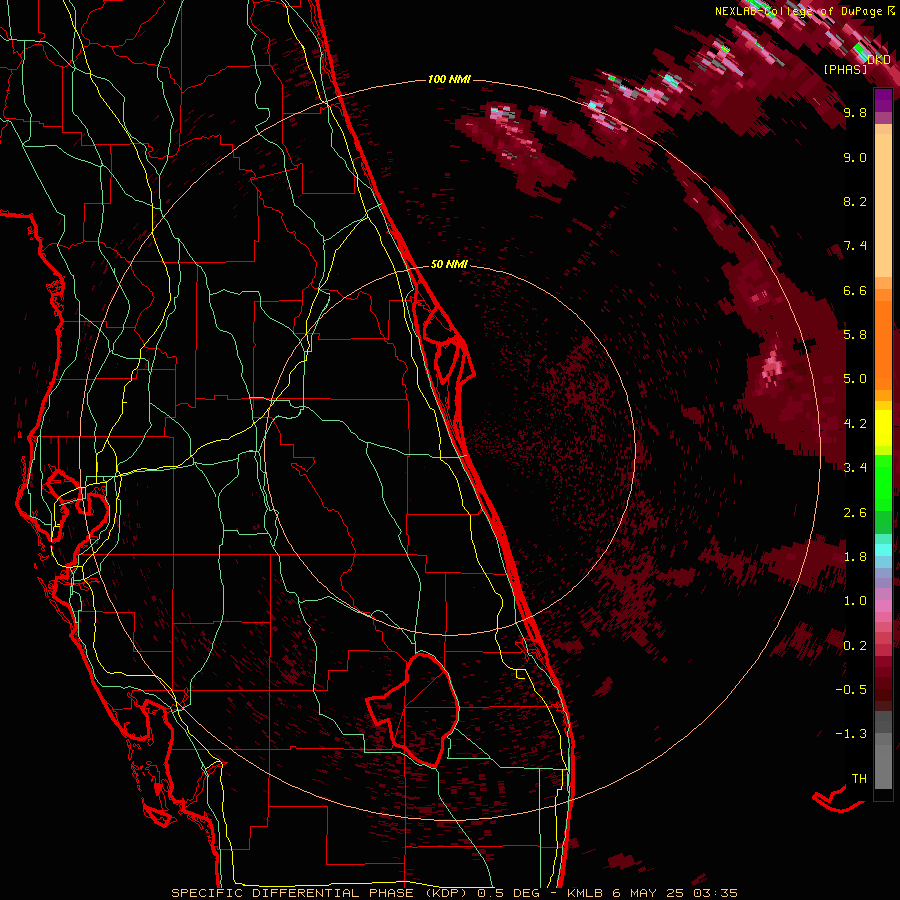Screen dimensions: 900x900
Task: Click the 9.8 value on the color scale
Action: click(x=855, y=112)
